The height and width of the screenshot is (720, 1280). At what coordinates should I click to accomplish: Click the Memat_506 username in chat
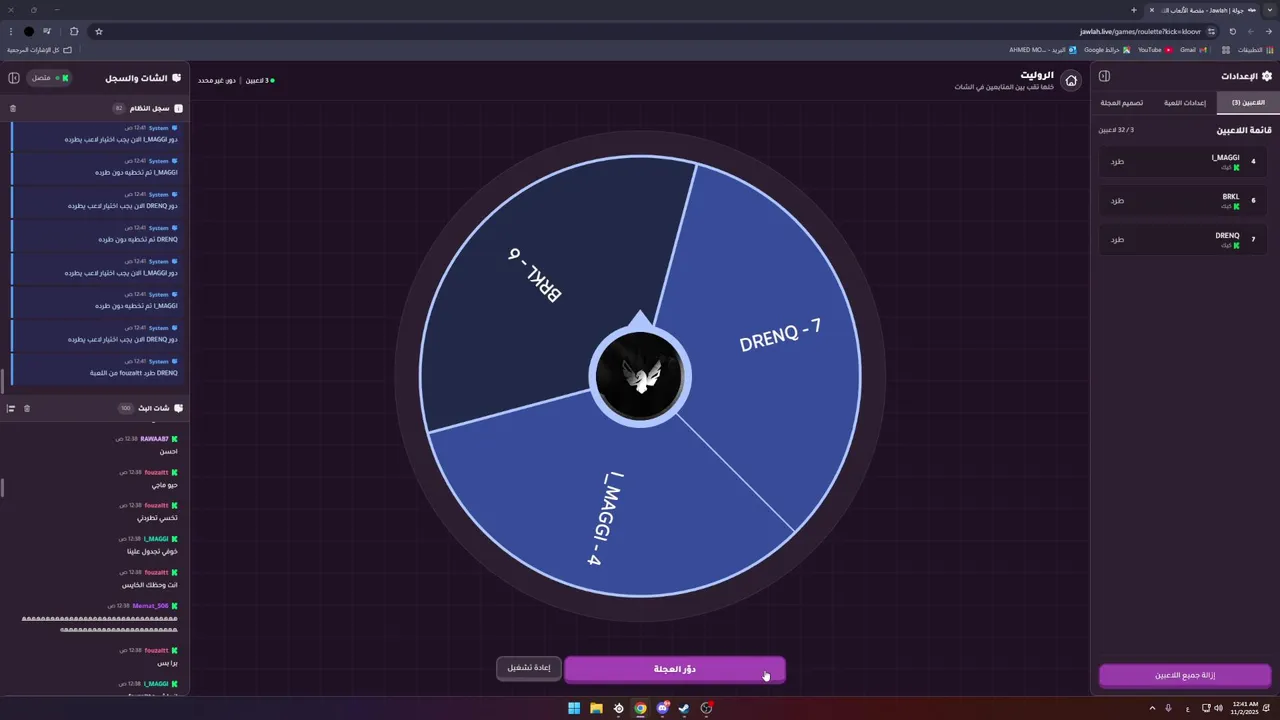click(x=152, y=606)
